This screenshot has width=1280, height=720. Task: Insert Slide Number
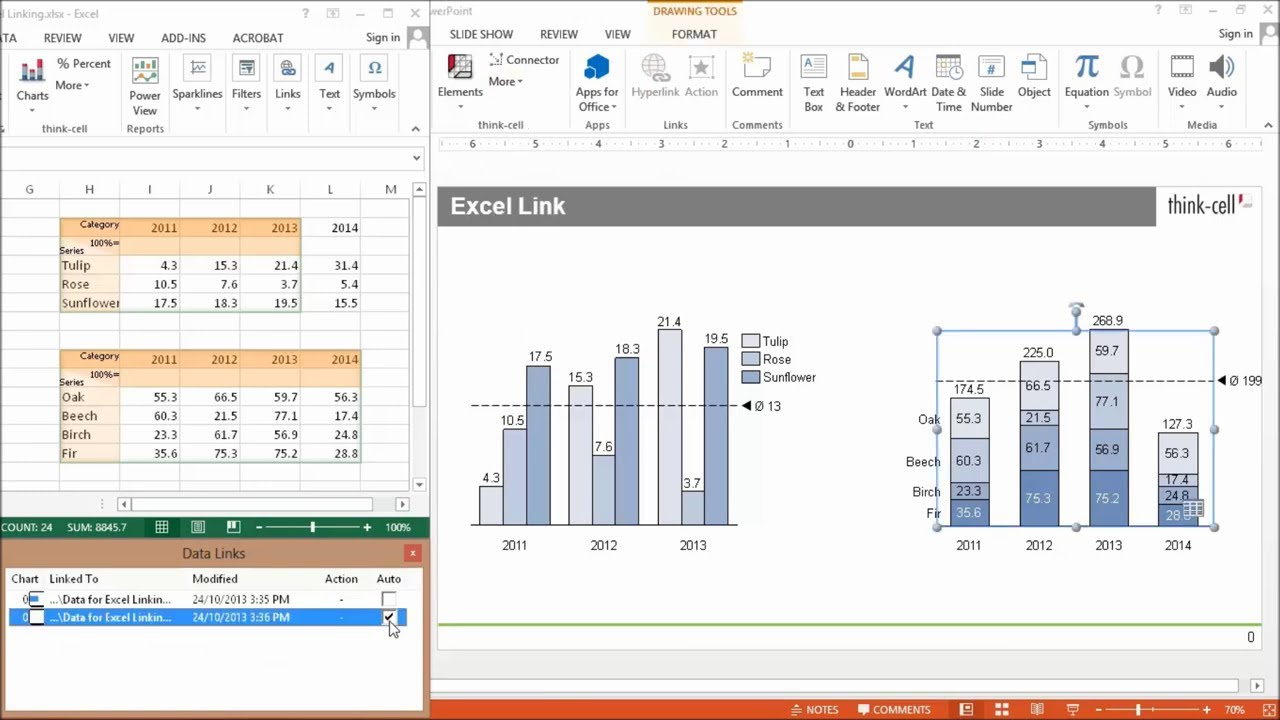[991, 84]
